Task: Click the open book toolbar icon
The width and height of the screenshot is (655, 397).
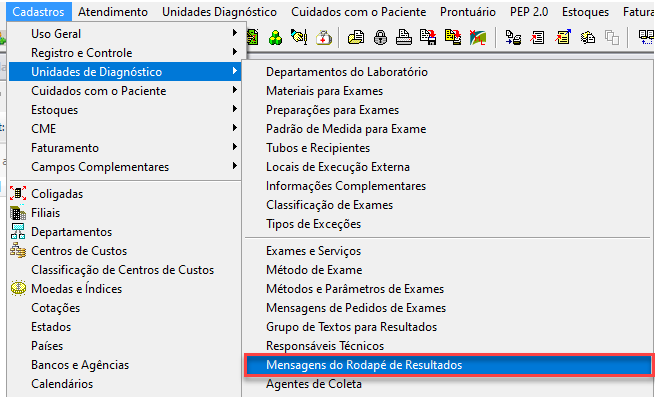Action: [x=647, y=38]
